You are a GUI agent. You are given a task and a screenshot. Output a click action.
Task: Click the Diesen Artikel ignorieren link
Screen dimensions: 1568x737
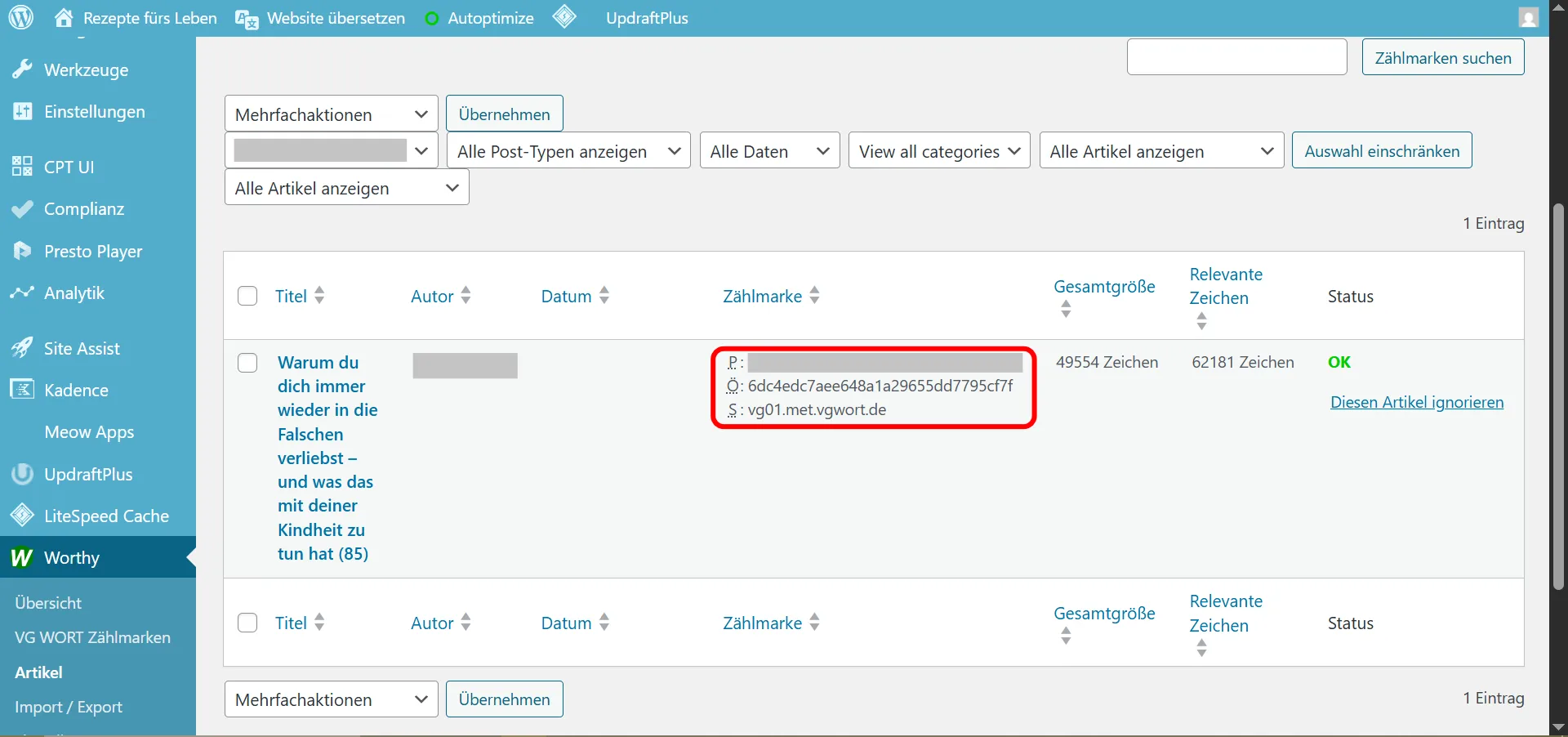coord(1416,402)
